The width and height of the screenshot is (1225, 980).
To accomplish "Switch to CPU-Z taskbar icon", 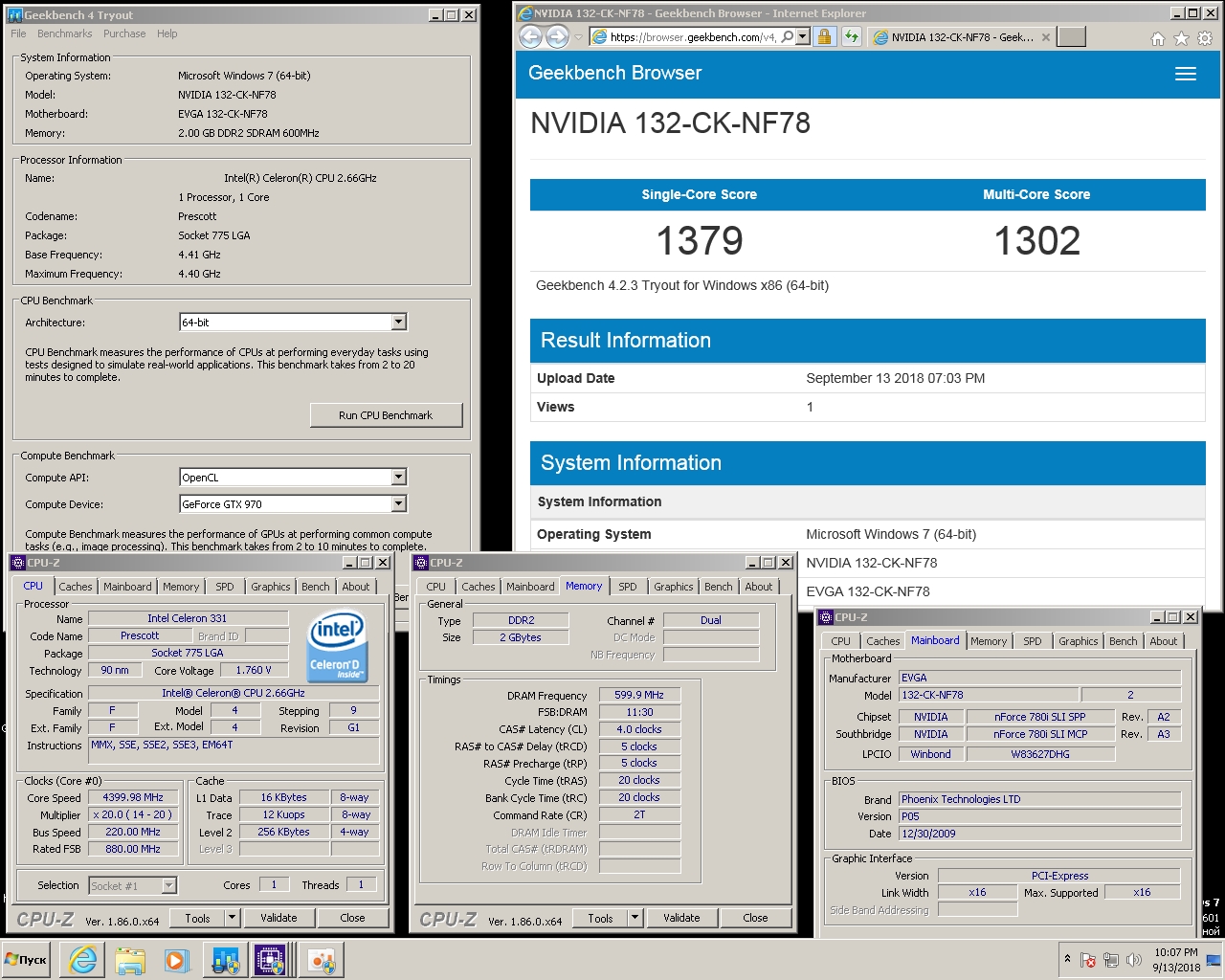I will tap(271, 960).
